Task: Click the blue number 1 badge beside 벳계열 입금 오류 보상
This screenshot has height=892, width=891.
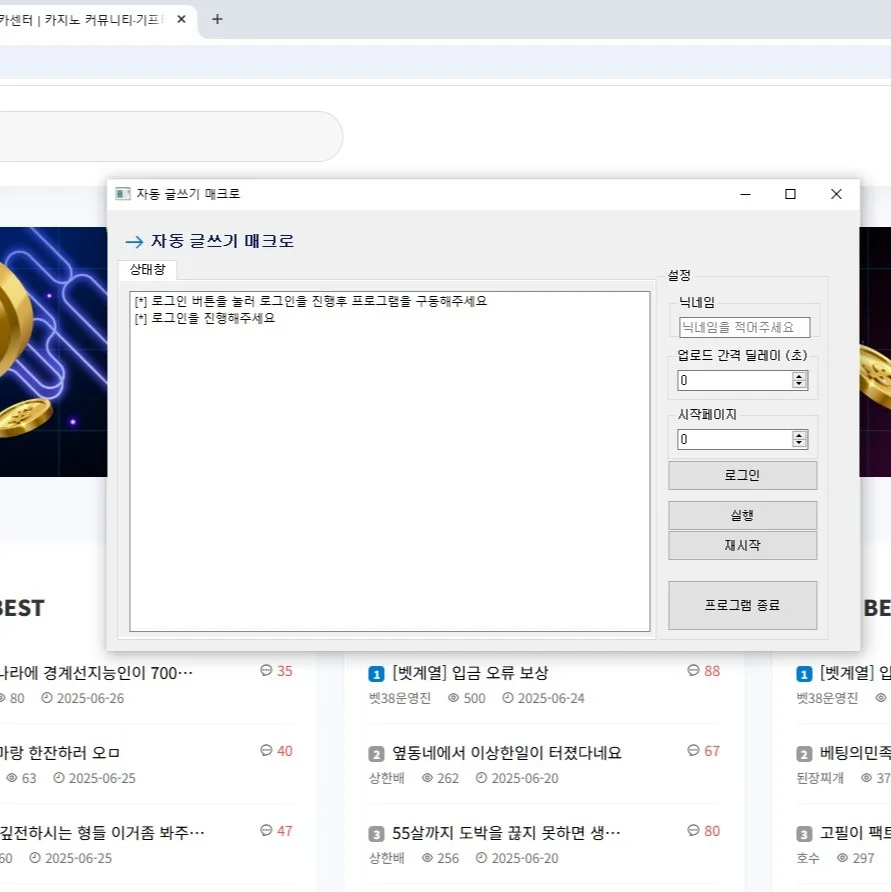Action: (376, 673)
